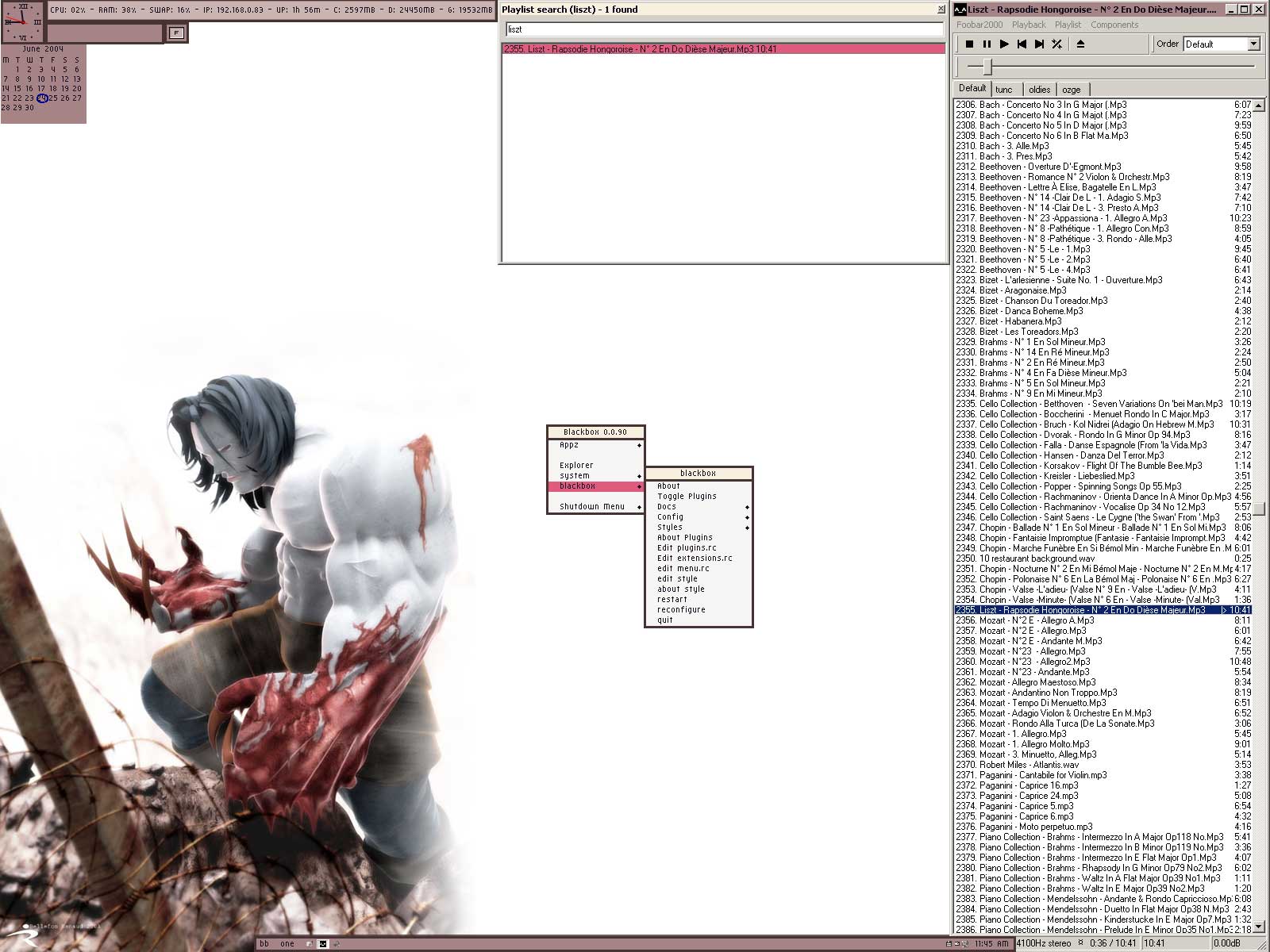Viewport: 1270px width, 952px height.
Task: Click the playlist scrollbar down arrow
Action: [1259, 928]
